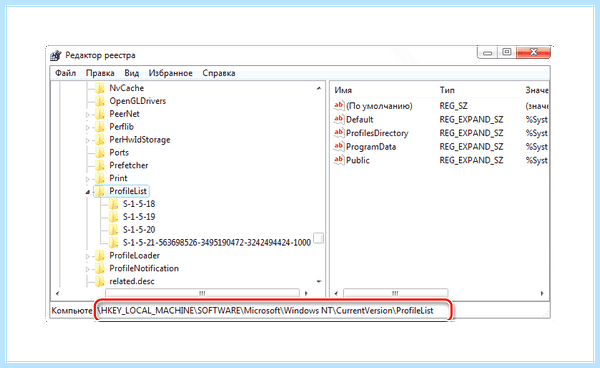Image resolution: width=600 pixels, height=368 pixels.
Task: Select S-1-5-21-563698526-3495190472-3242494424-1000 label
Action: point(217,243)
